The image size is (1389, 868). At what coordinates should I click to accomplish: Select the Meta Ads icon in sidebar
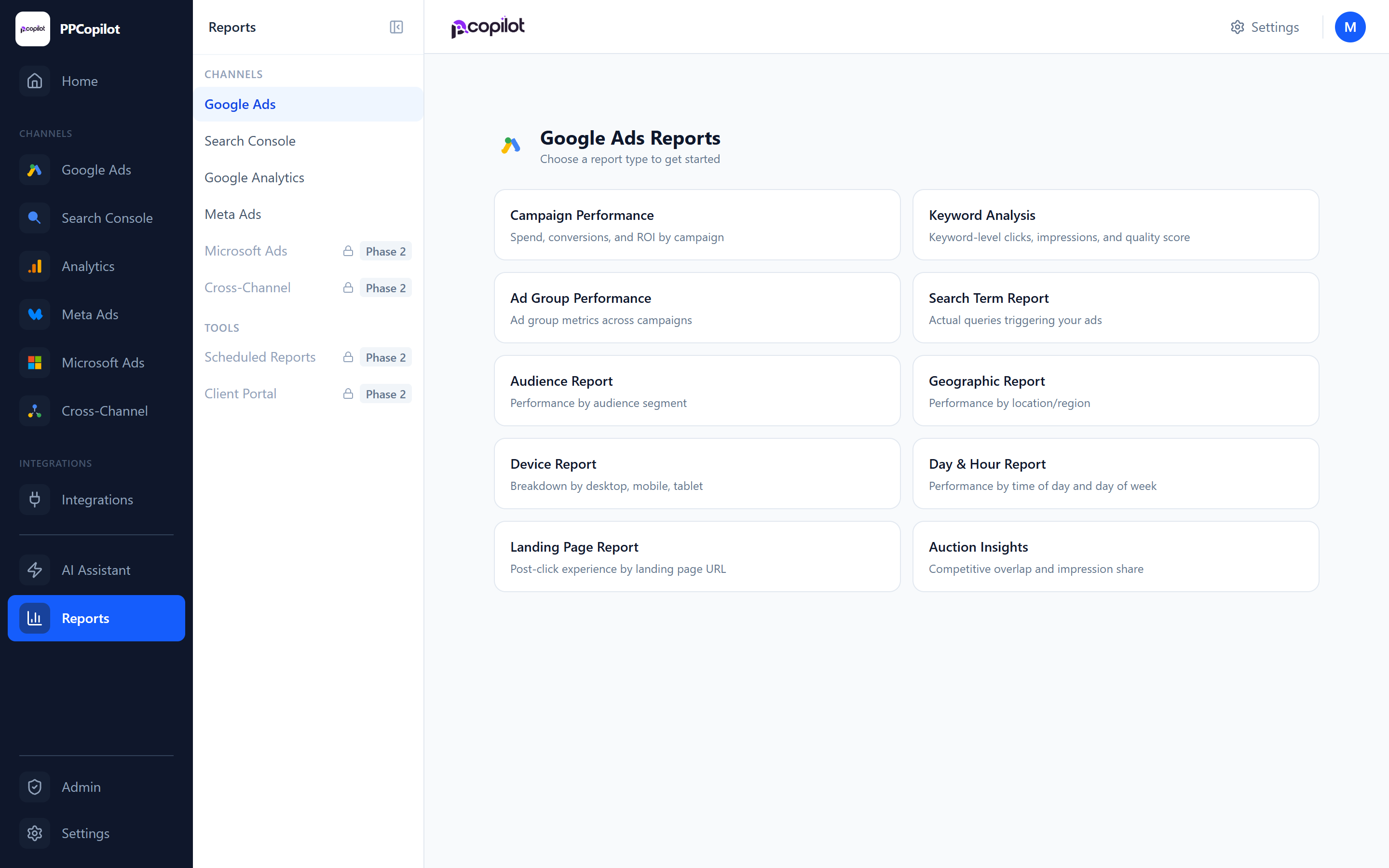[x=34, y=314]
